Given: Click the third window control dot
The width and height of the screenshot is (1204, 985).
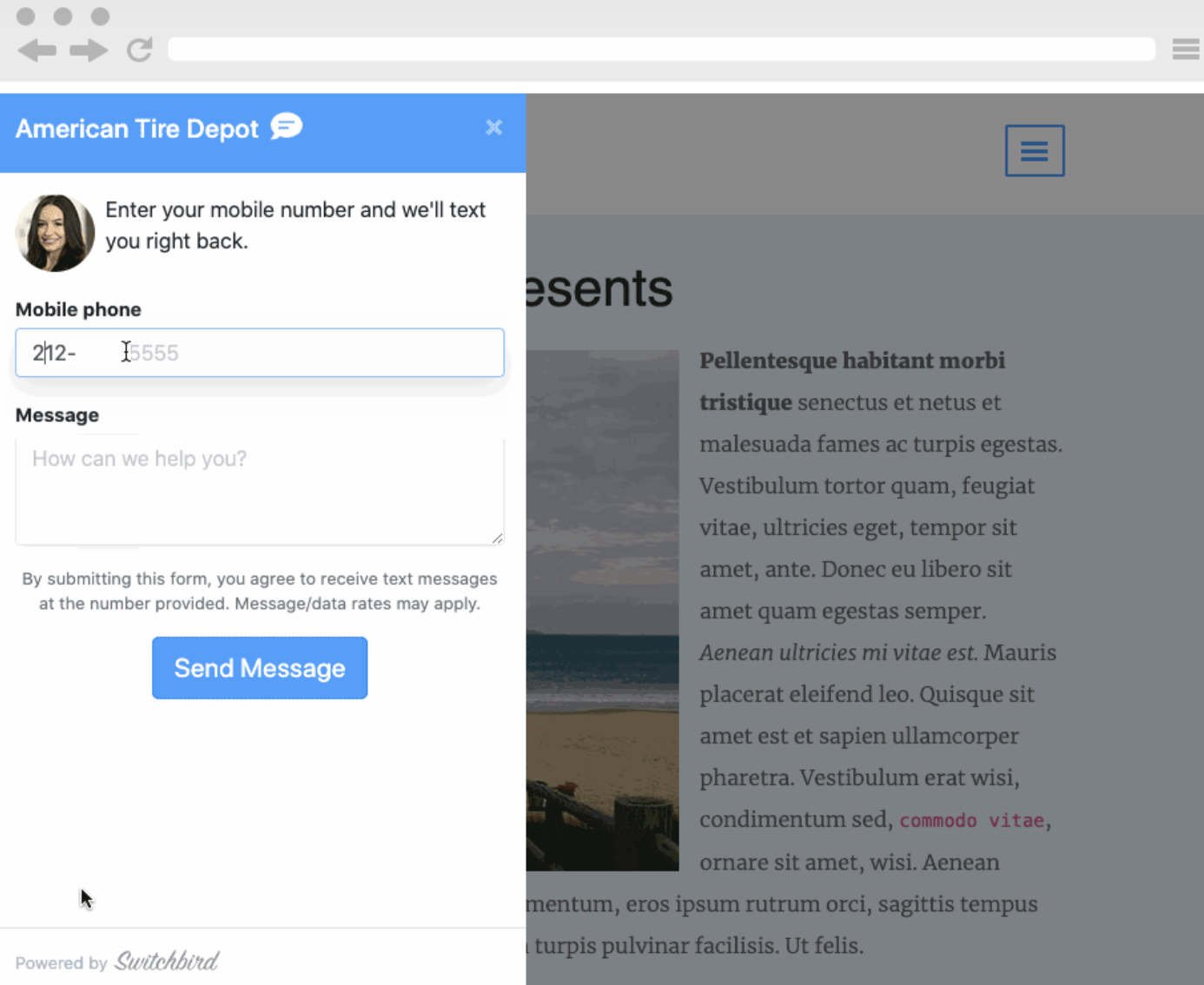Looking at the screenshot, I should point(101,16).
